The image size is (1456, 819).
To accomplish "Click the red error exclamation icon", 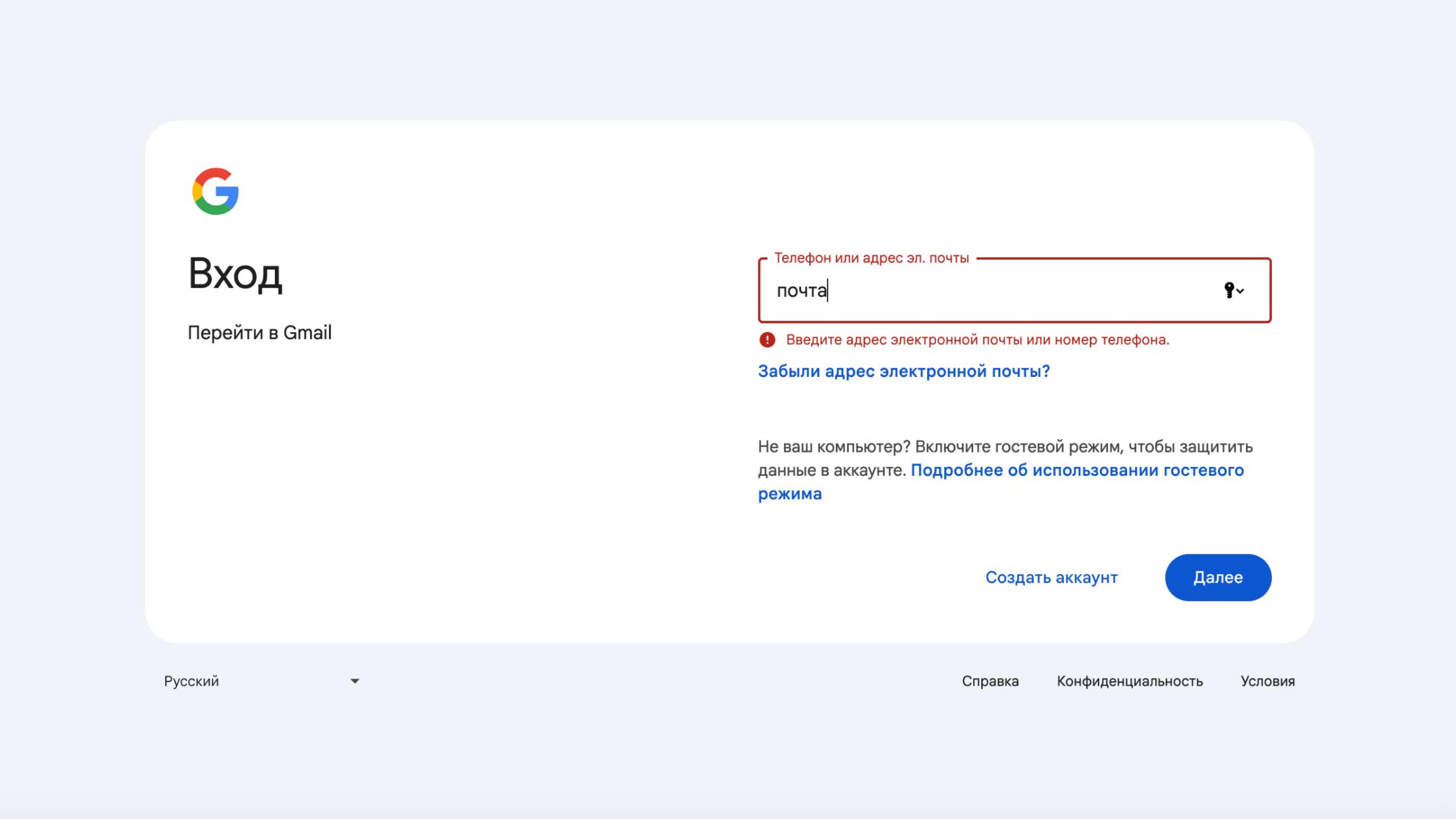I will [767, 340].
